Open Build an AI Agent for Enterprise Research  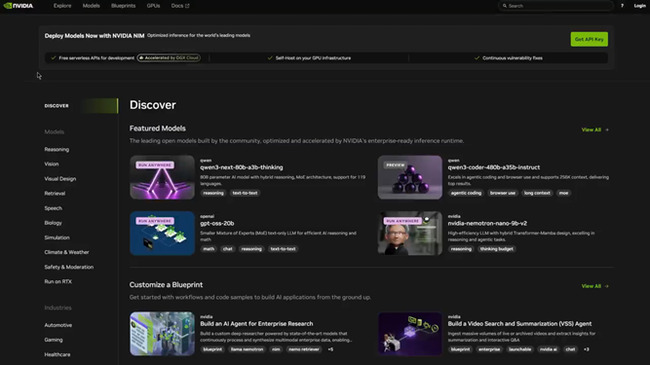point(257,324)
